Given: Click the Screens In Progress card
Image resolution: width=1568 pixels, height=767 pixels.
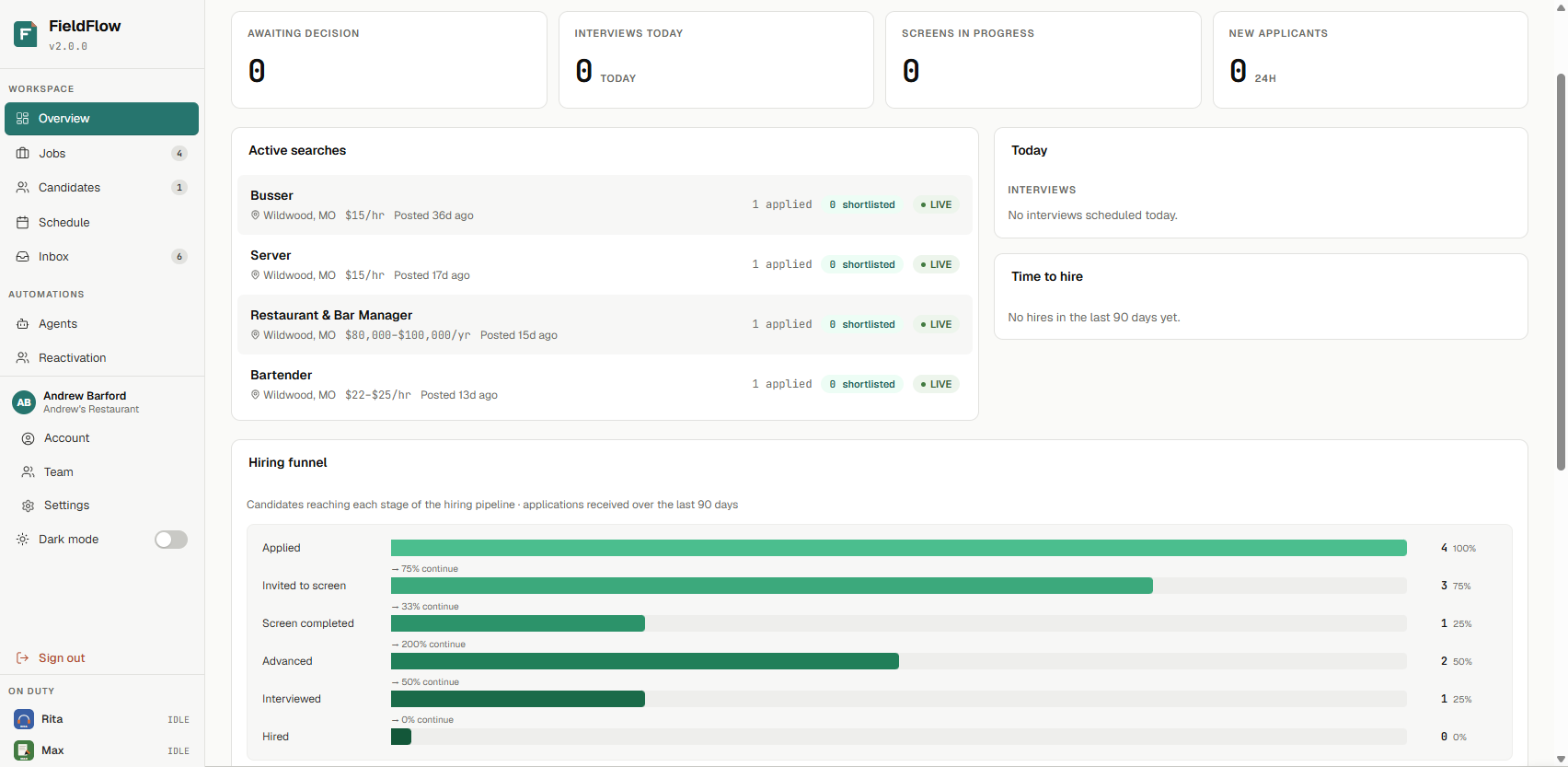Looking at the screenshot, I should [1043, 60].
